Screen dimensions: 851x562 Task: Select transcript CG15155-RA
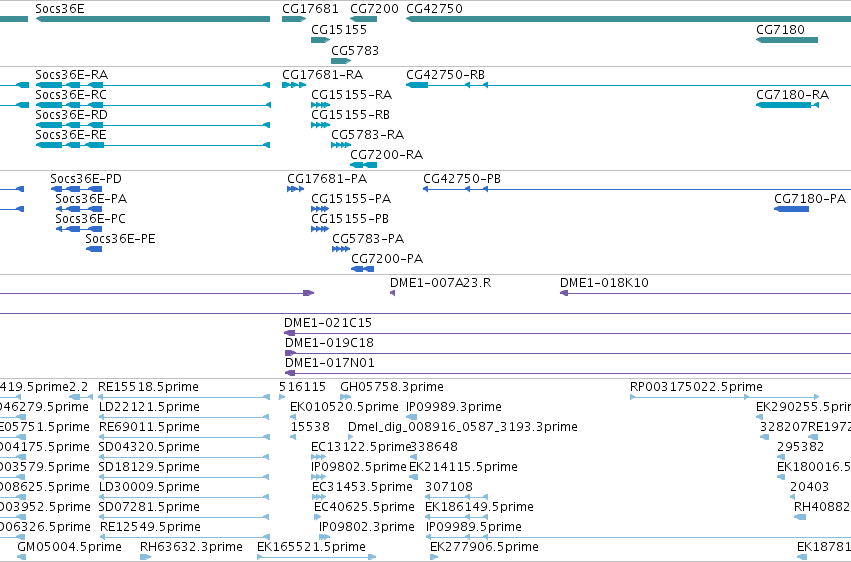pos(320,105)
